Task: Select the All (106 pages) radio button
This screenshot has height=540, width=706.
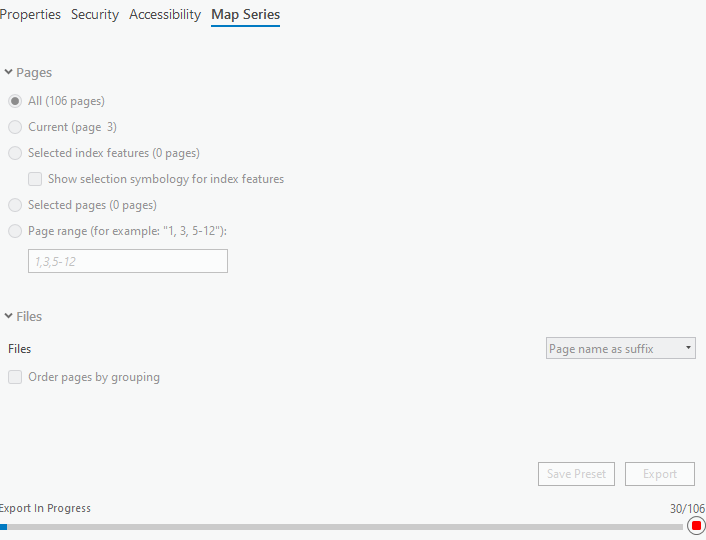Action: tap(15, 101)
